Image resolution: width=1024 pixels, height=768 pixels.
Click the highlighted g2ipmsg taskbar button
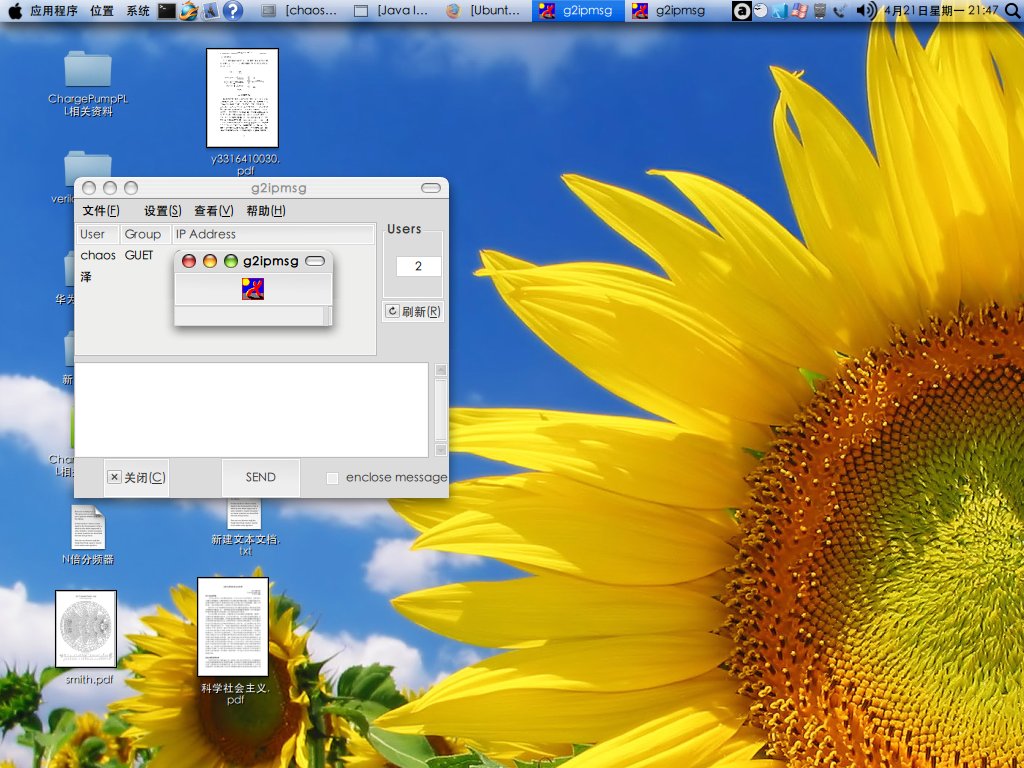pos(578,10)
